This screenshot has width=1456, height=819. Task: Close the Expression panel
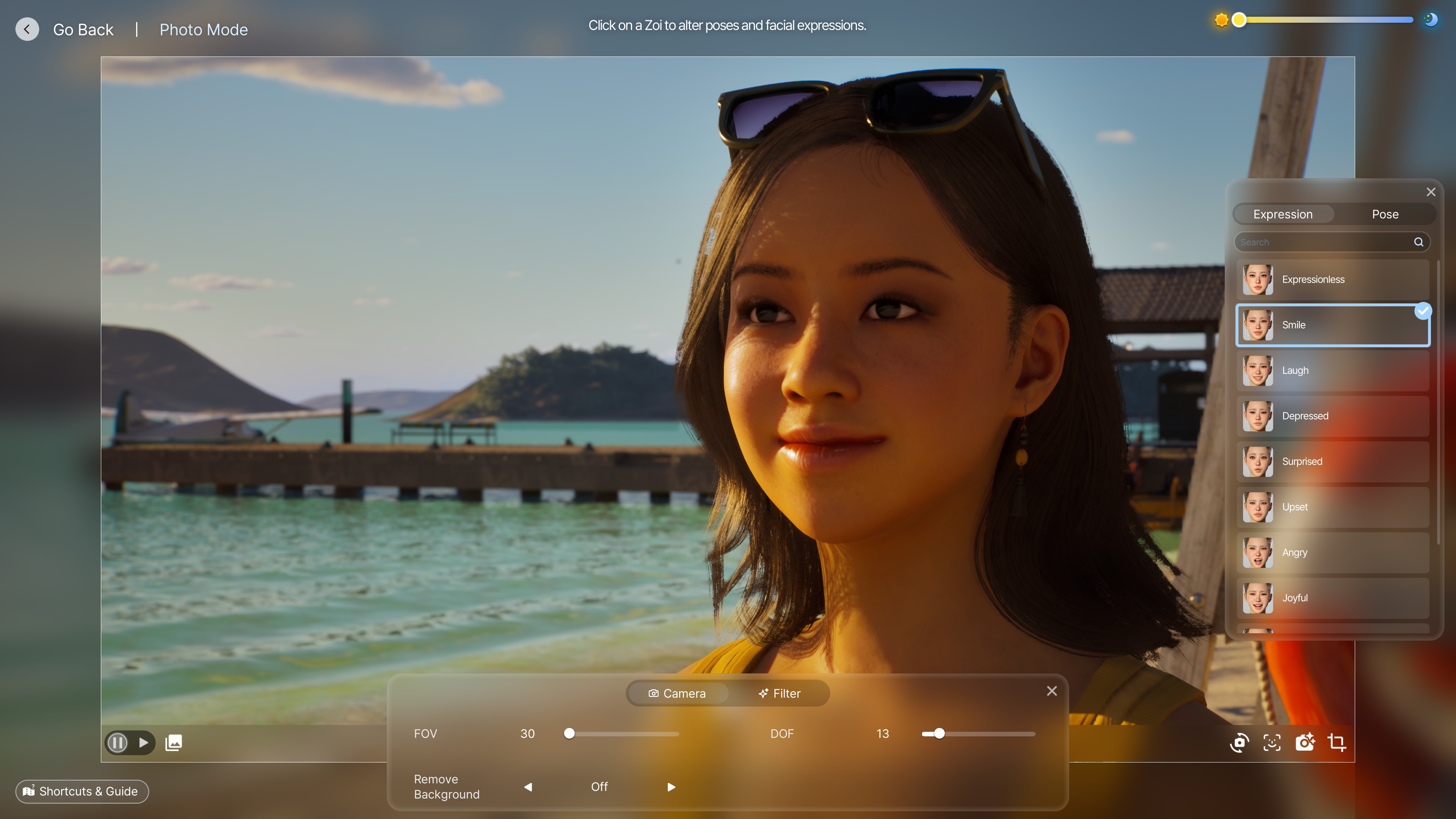click(1431, 192)
